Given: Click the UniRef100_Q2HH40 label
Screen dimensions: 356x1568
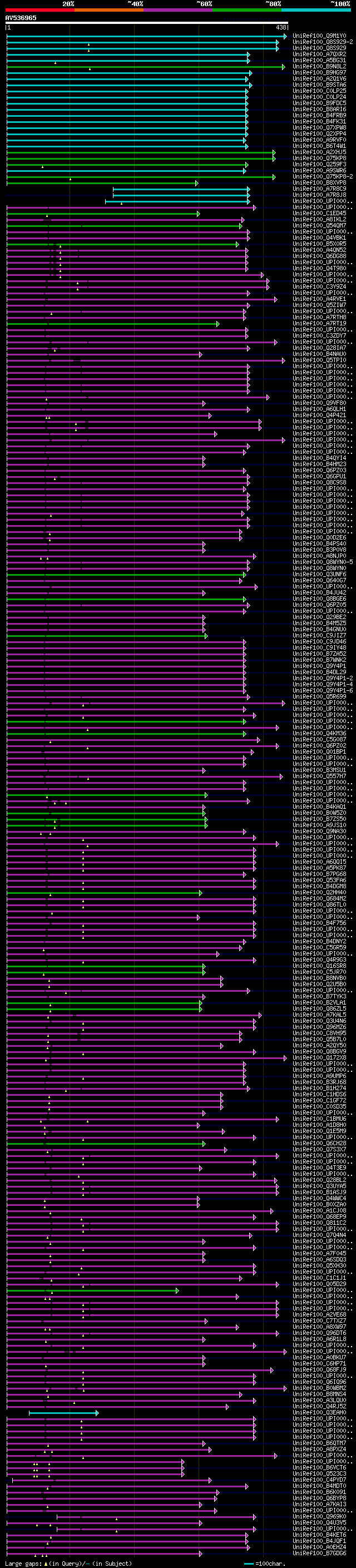Looking at the screenshot, I should (x=319, y=892).
